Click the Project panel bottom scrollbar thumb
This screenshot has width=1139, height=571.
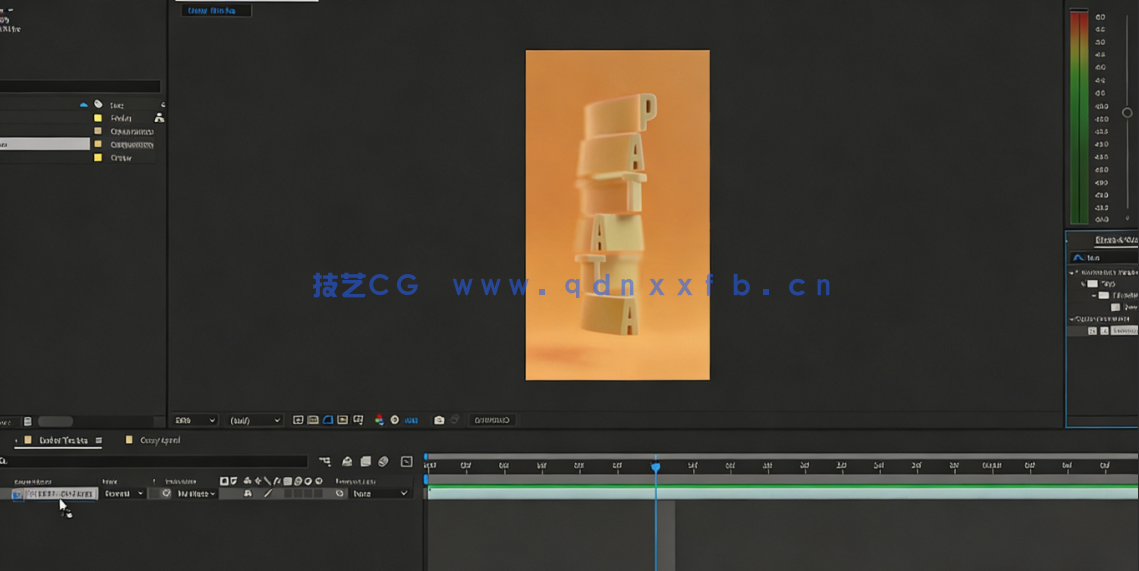55,421
